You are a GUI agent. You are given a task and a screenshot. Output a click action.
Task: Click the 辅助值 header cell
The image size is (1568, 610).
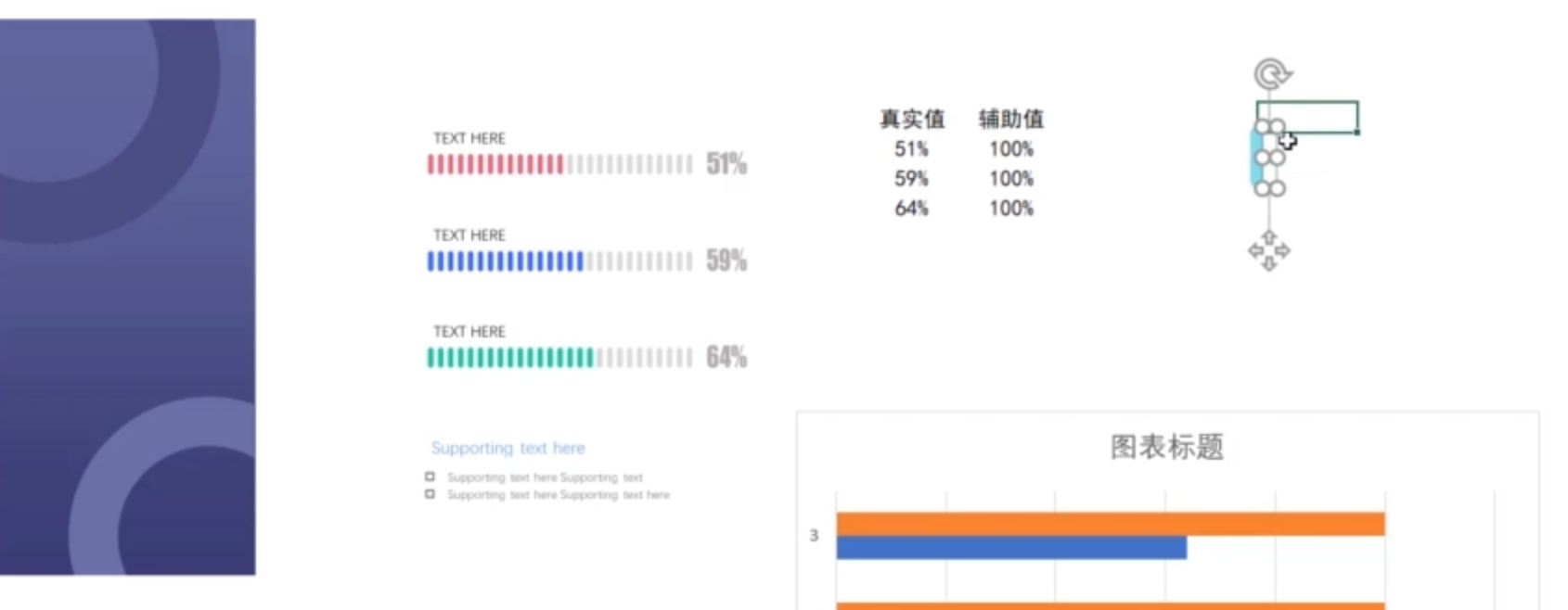[x=1010, y=119]
